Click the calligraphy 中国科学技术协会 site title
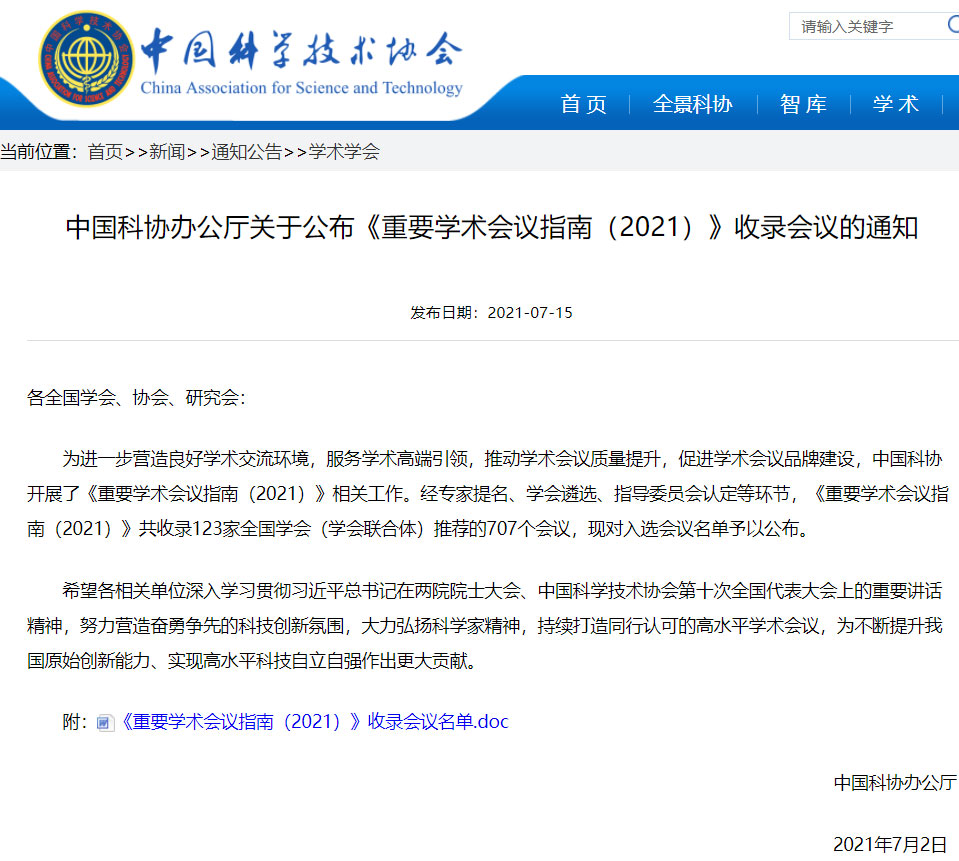 (x=301, y=48)
